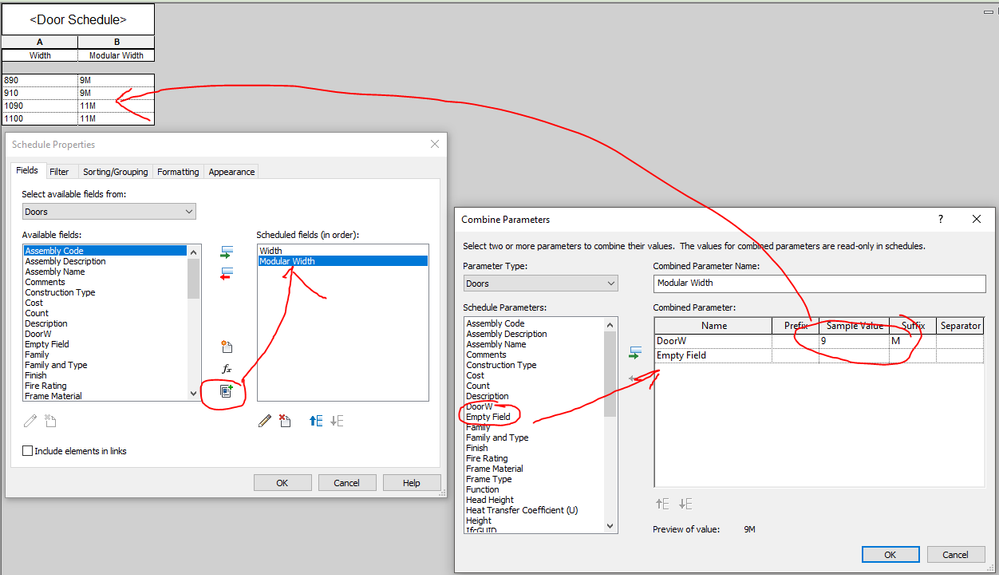Click the Delete parameter icon under Scheduled fields

285,421
